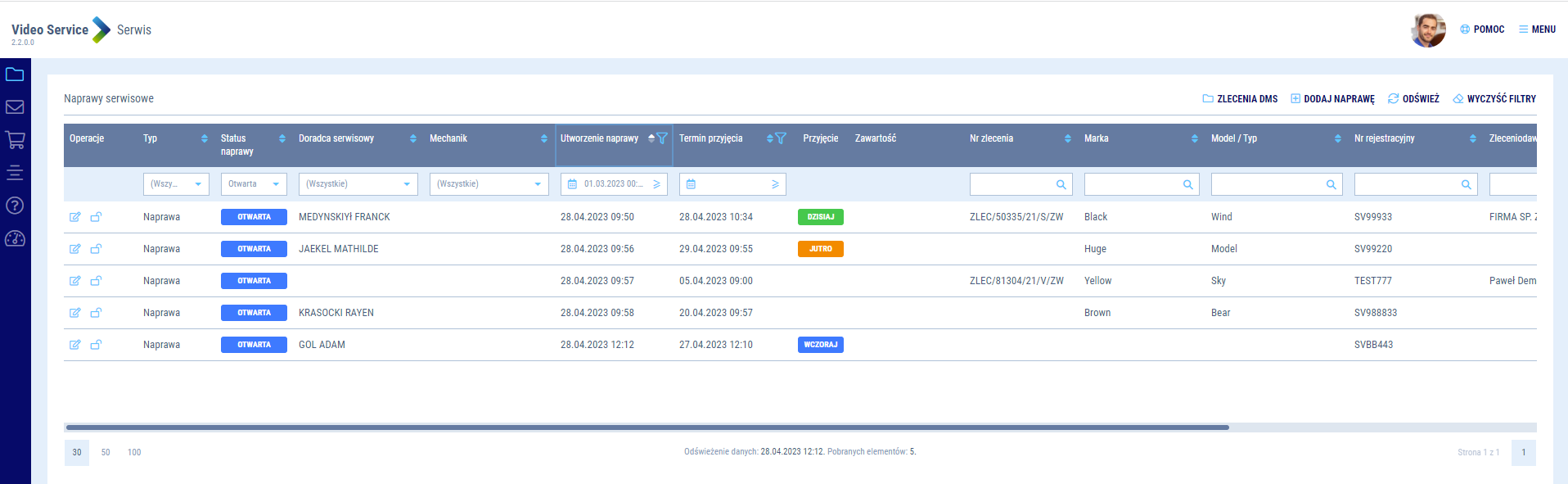1568x484 pixels.
Task: Expand the Status naprawy 'Otwarta' dropdown
Action: pos(254,184)
